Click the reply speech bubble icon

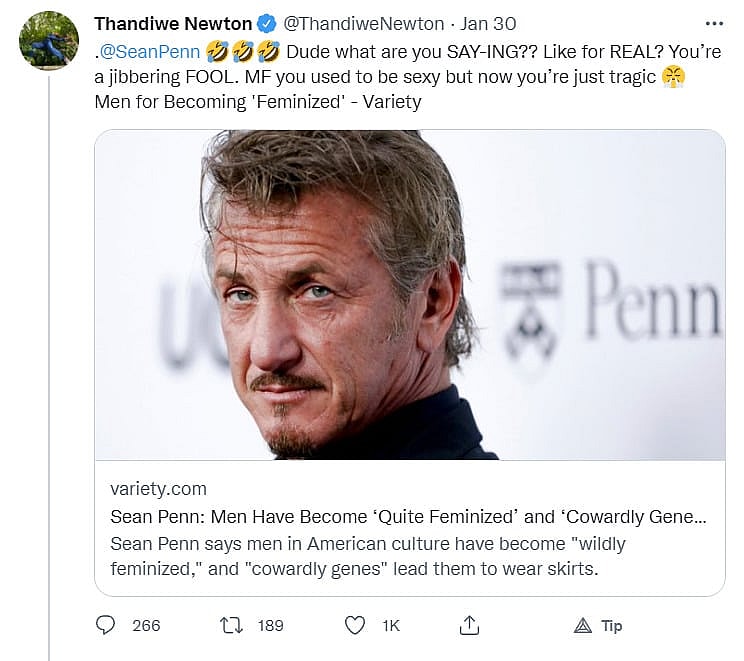[x=106, y=625]
